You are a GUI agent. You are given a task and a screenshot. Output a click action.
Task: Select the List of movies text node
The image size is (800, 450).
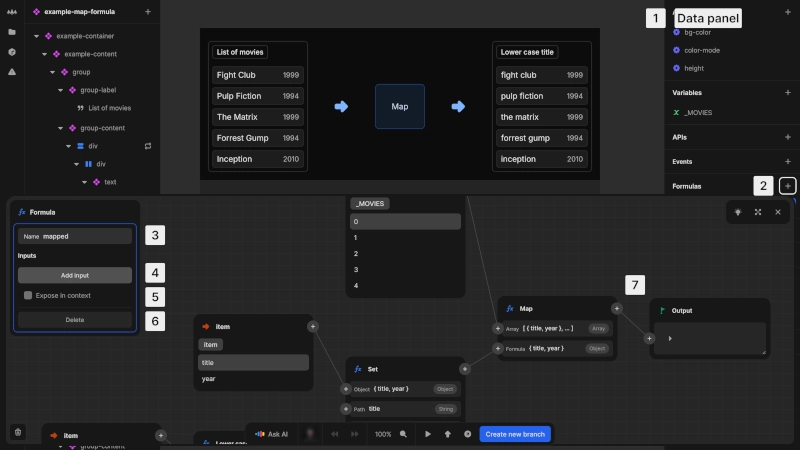coord(110,108)
